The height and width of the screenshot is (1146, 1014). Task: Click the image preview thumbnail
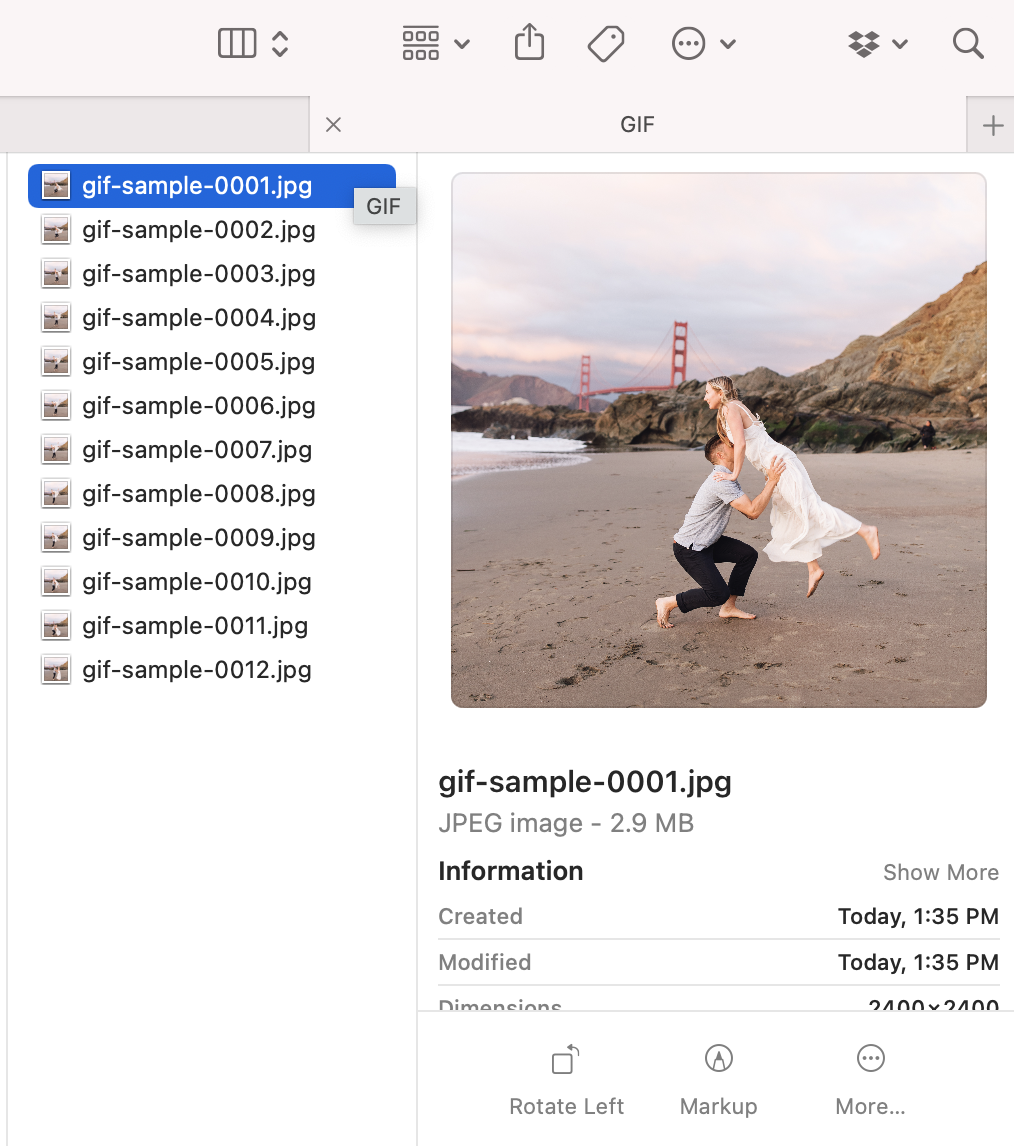pos(718,440)
